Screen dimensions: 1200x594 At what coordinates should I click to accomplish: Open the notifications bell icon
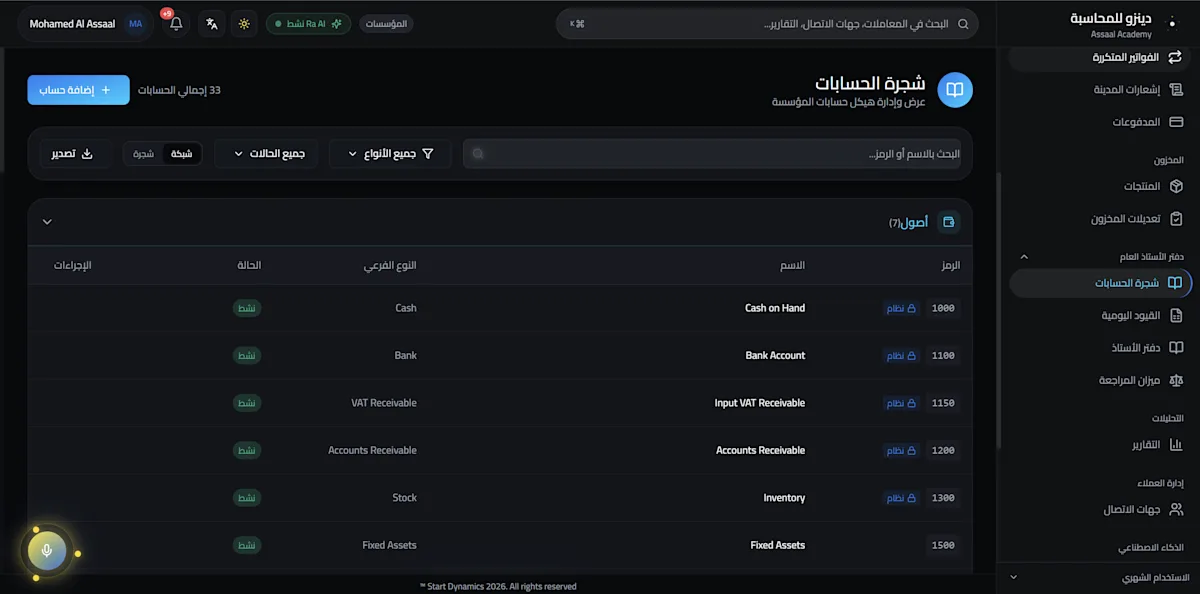click(x=177, y=24)
